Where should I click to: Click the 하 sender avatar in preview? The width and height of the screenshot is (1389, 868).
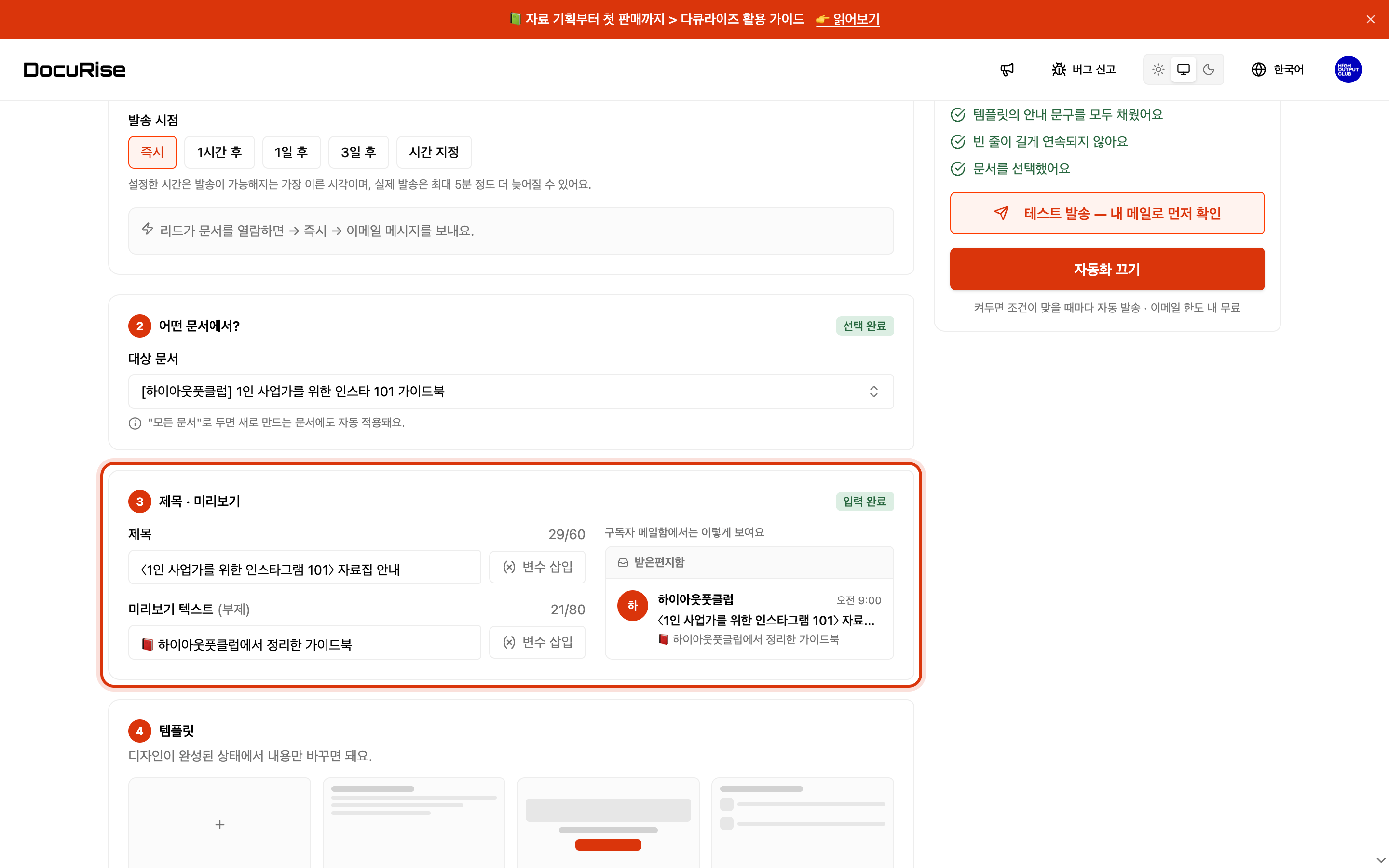coord(632,606)
